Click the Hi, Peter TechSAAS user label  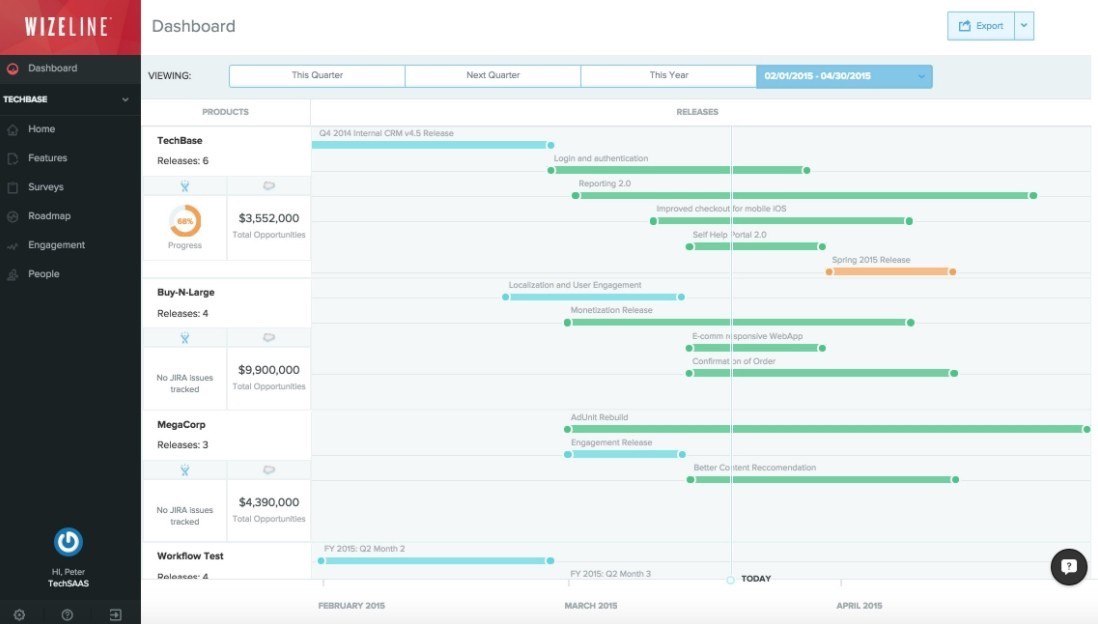[x=68, y=578]
